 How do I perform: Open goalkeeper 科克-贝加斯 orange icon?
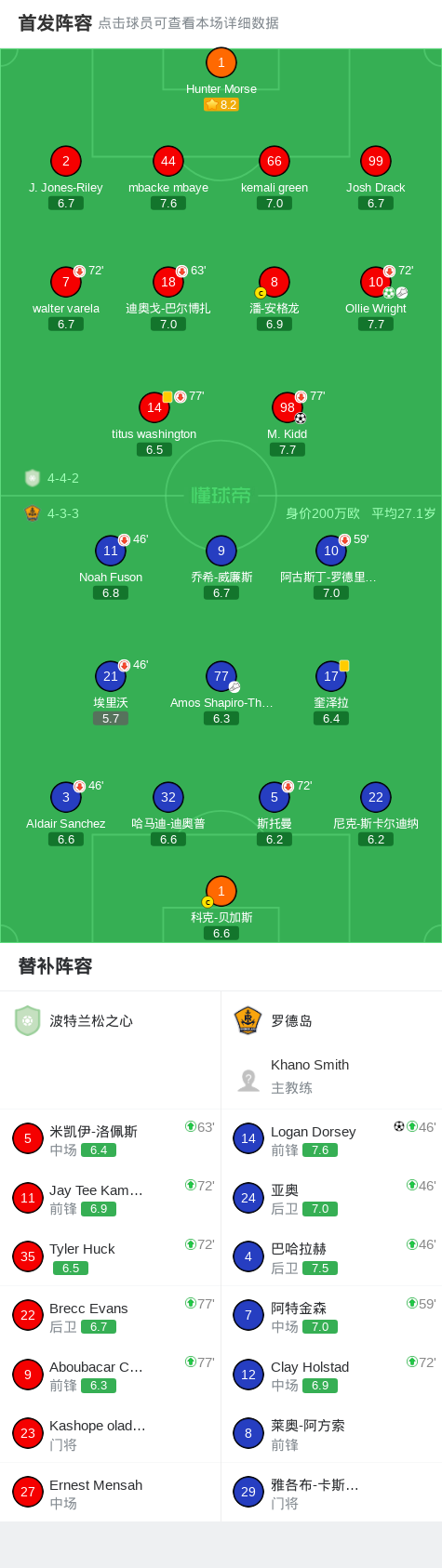(221, 892)
